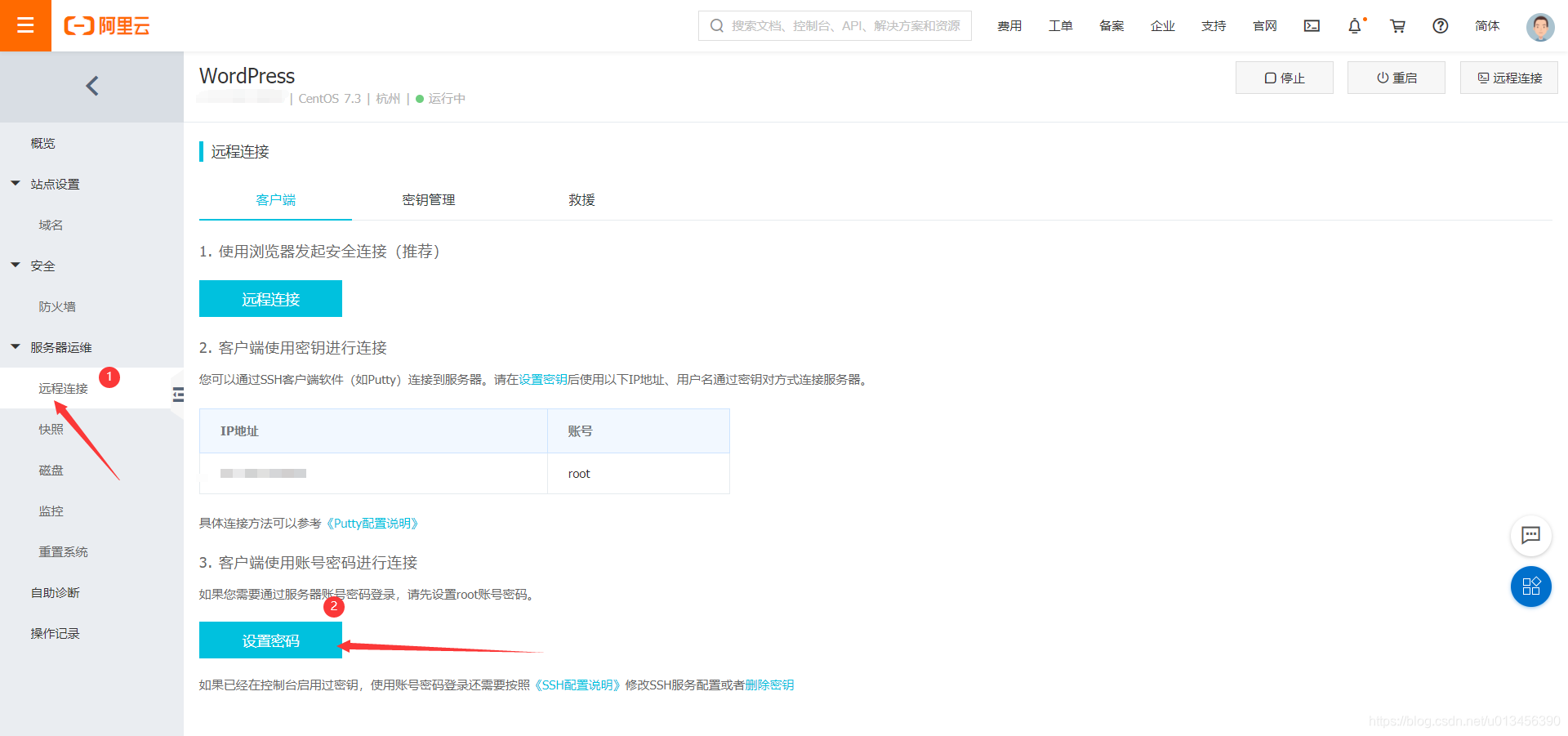Image resolution: width=1568 pixels, height=736 pixels.
Task: Open 支持 in the top navigation
Action: click(x=1214, y=26)
